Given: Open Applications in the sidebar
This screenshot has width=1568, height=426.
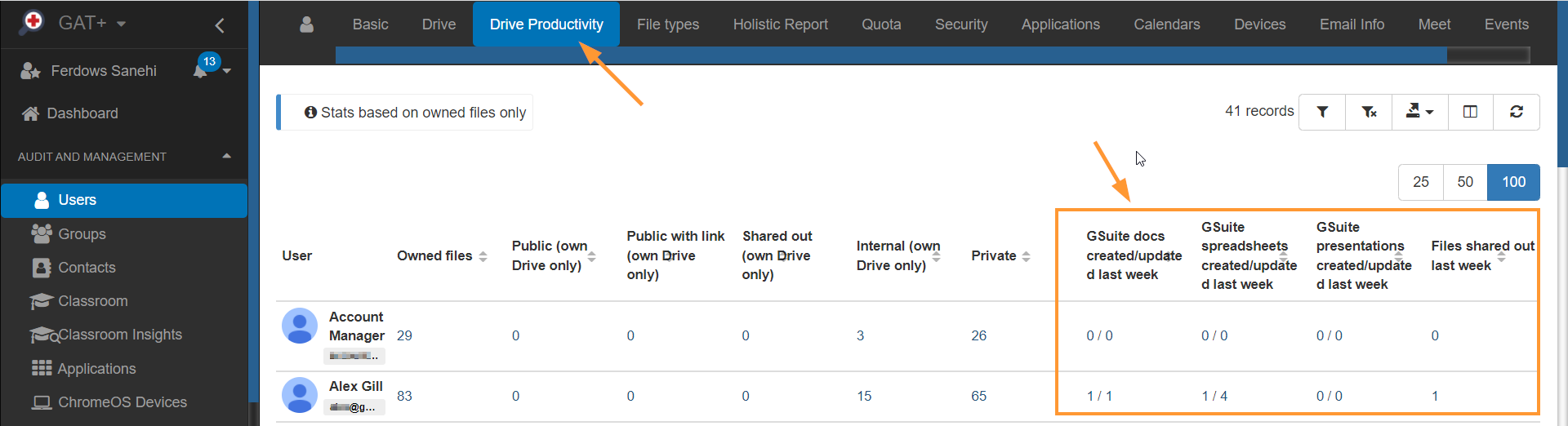Looking at the screenshot, I should (97, 369).
